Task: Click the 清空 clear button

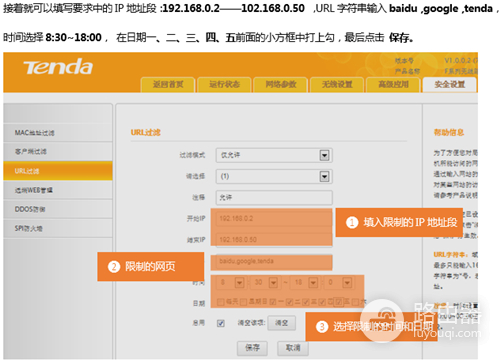Action: coord(282,323)
